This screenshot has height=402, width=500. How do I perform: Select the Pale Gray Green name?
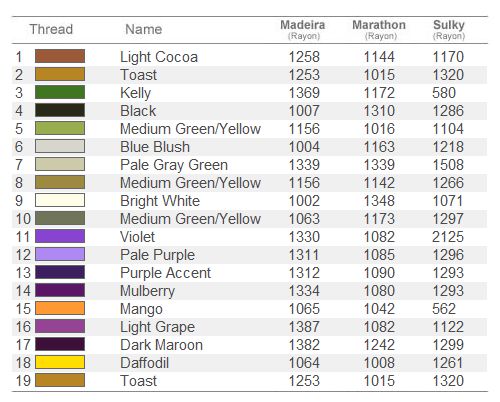coord(174,165)
